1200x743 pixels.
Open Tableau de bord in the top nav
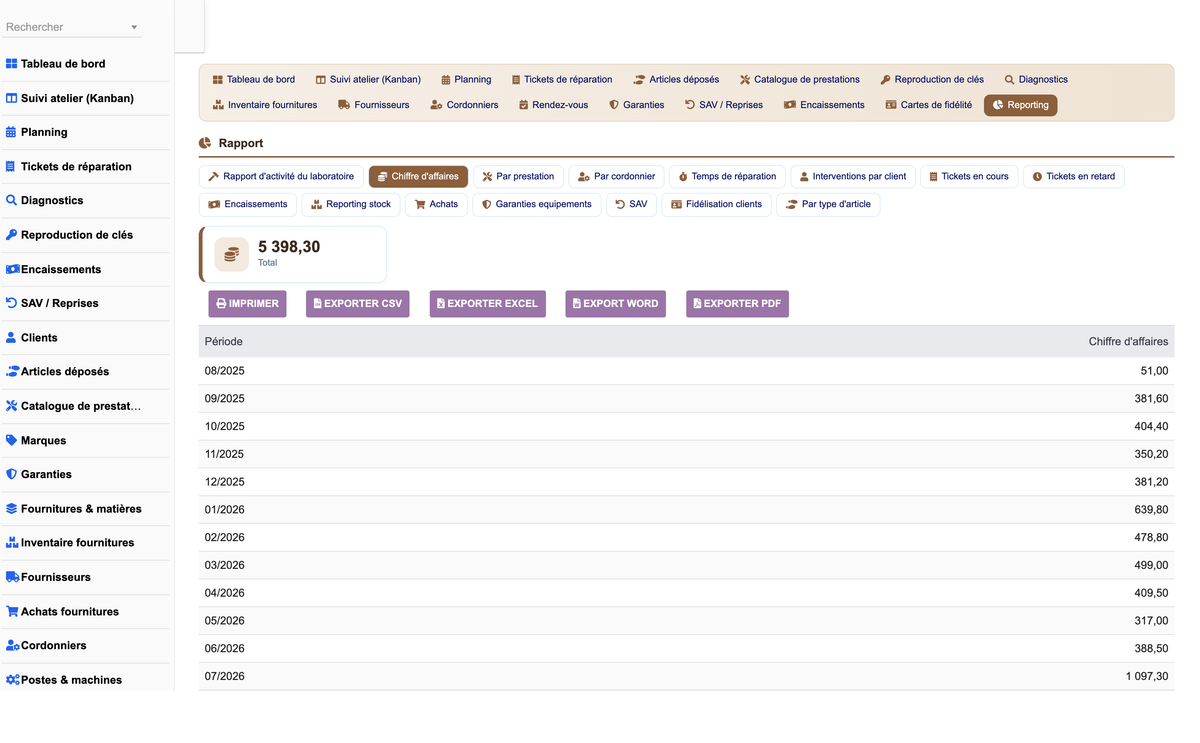(253, 79)
